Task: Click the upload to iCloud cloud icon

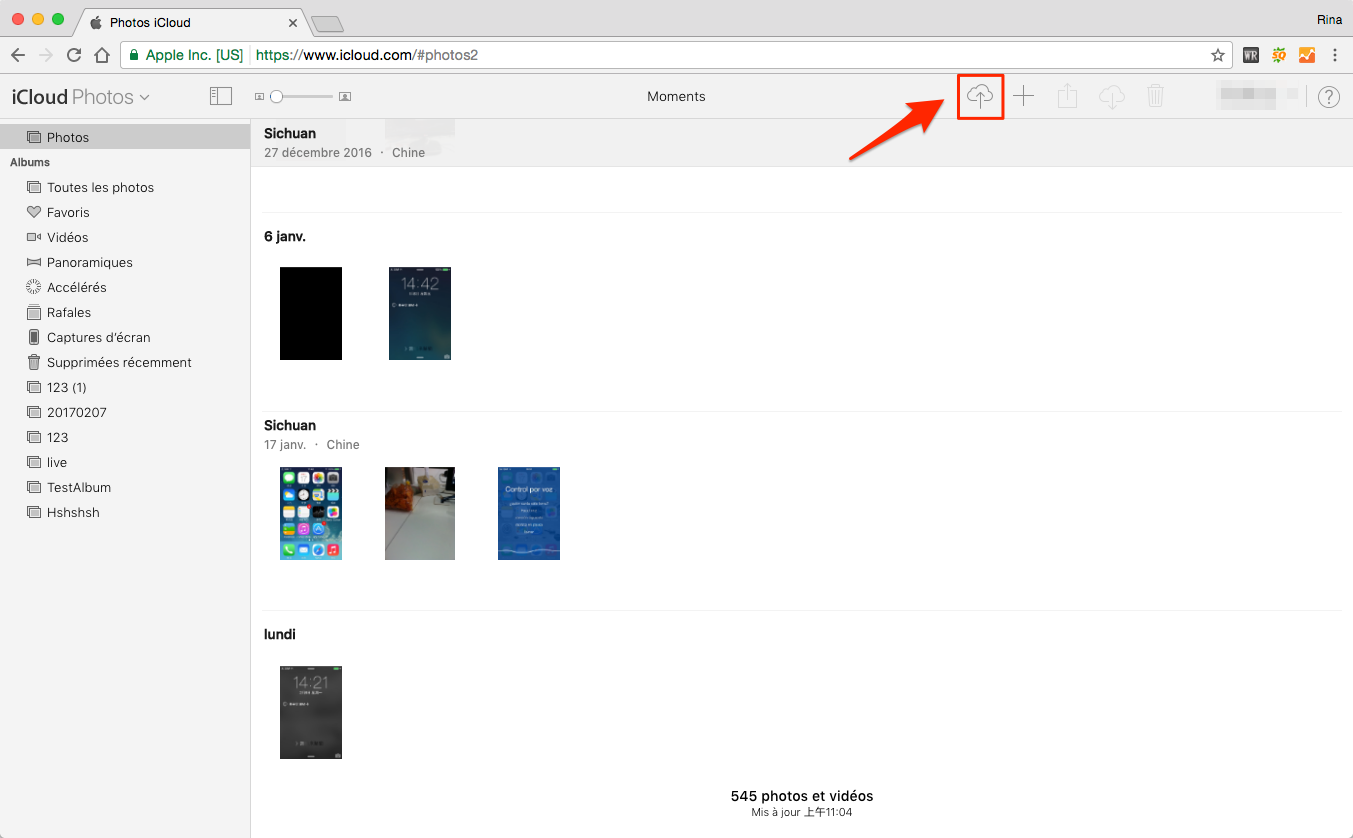Action: tap(980, 96)
